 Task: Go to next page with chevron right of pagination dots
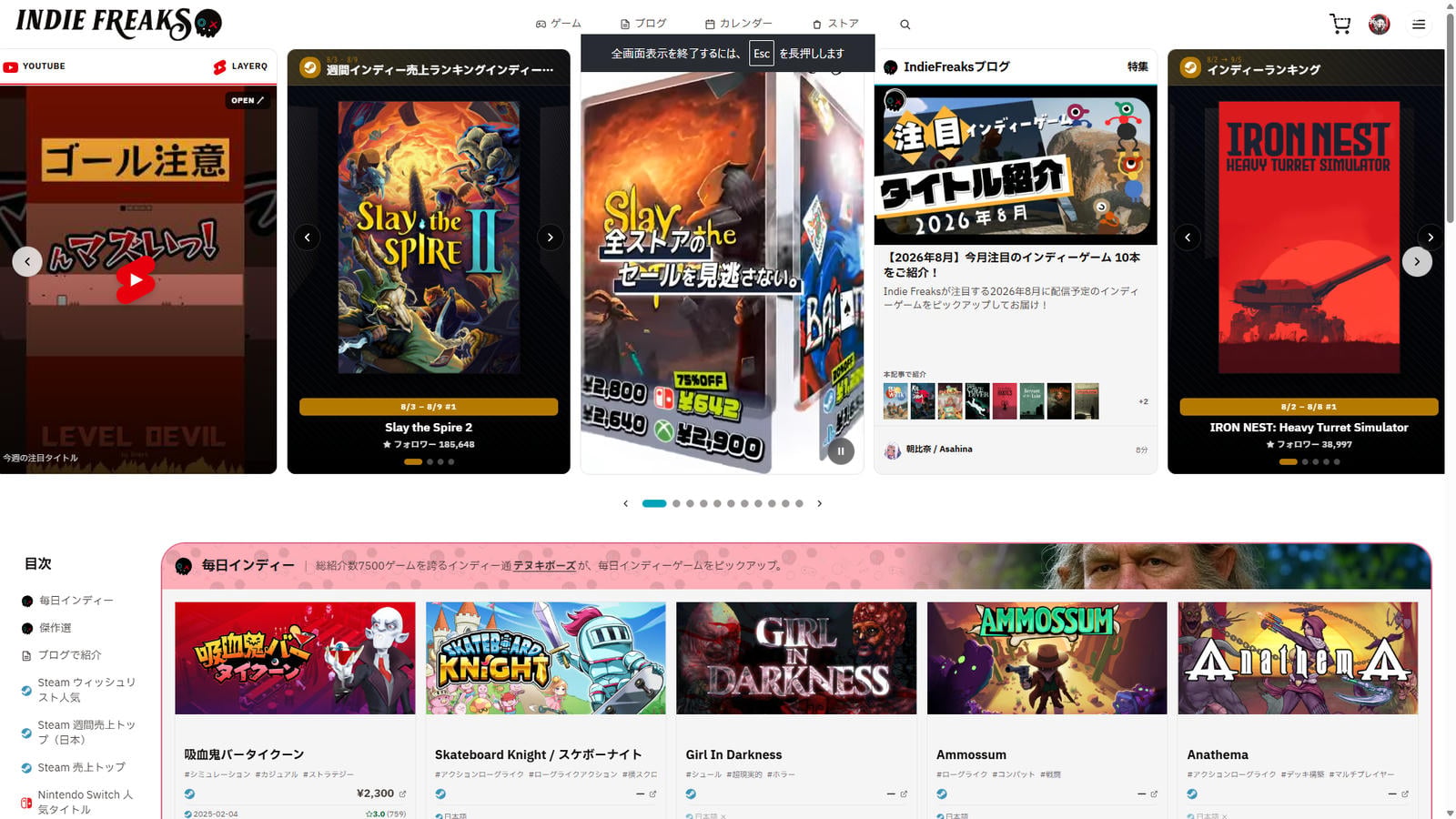click(819, 503)
